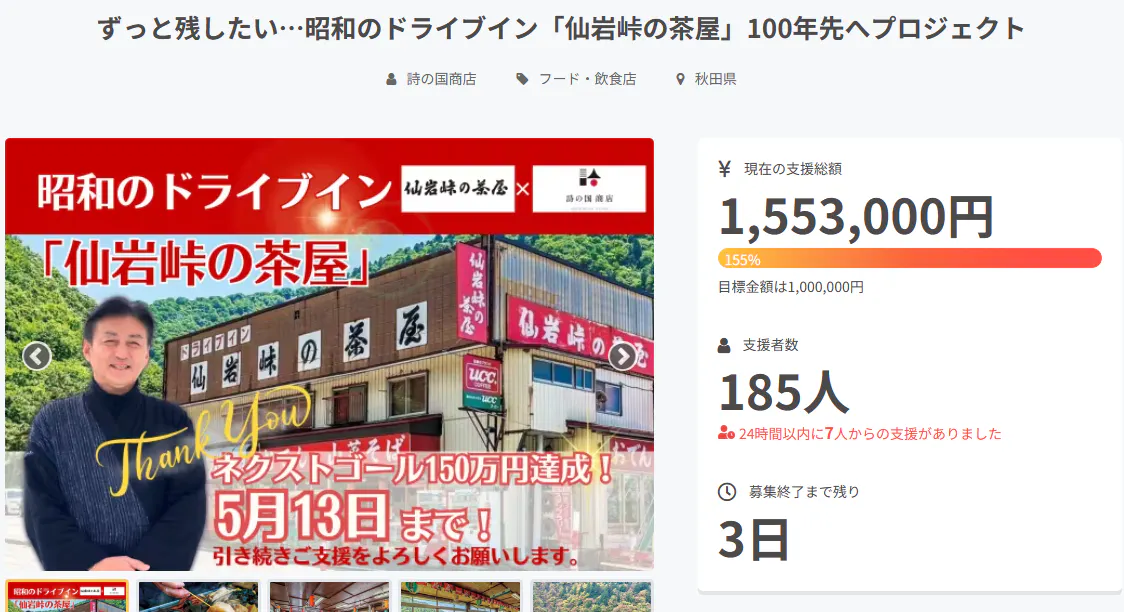Viewport: 1124px width, 612px height.
Task: Click the red user icon for 24-hour support notice
Action: [x=726, y=434]
